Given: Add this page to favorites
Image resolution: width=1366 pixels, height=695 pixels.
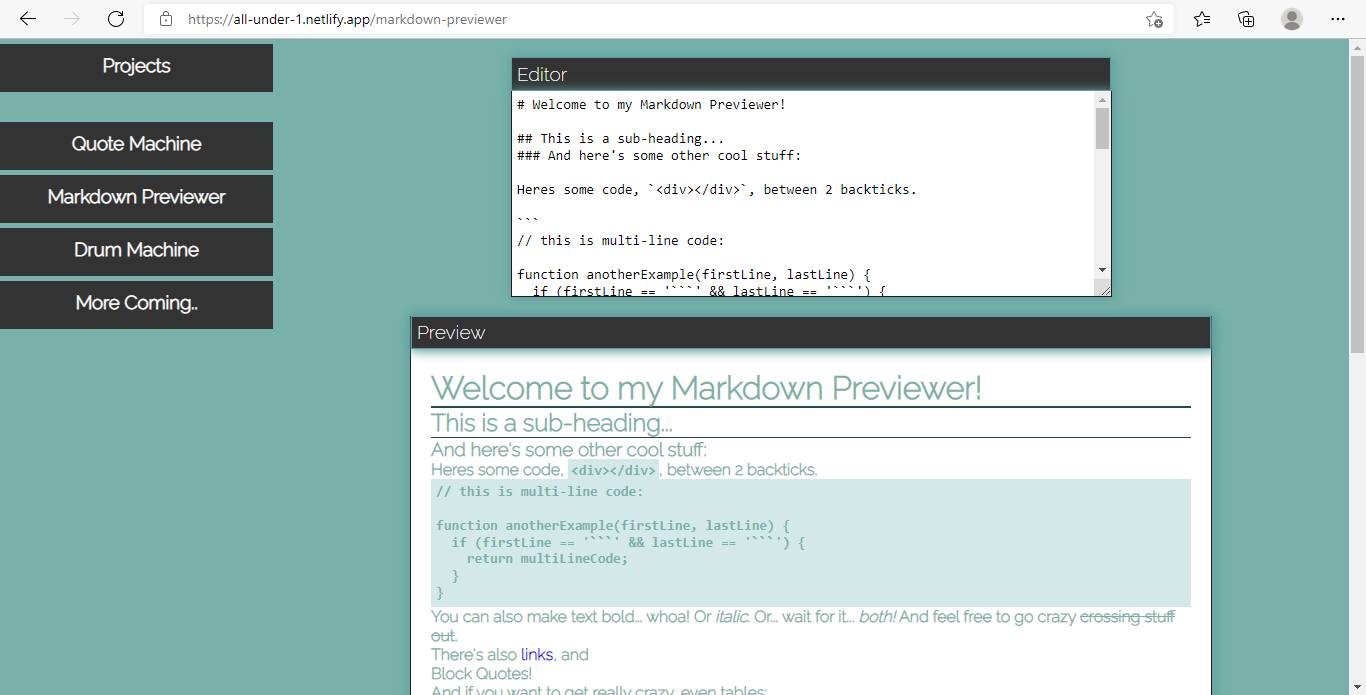Looking at the screenshot, I should pos(1154,19).
